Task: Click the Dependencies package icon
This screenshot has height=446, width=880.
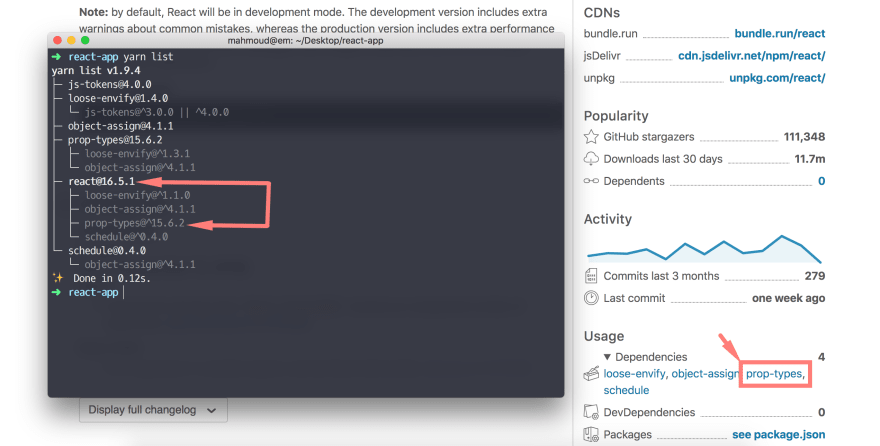Action: pyautogui.click(x=591, y=374)
